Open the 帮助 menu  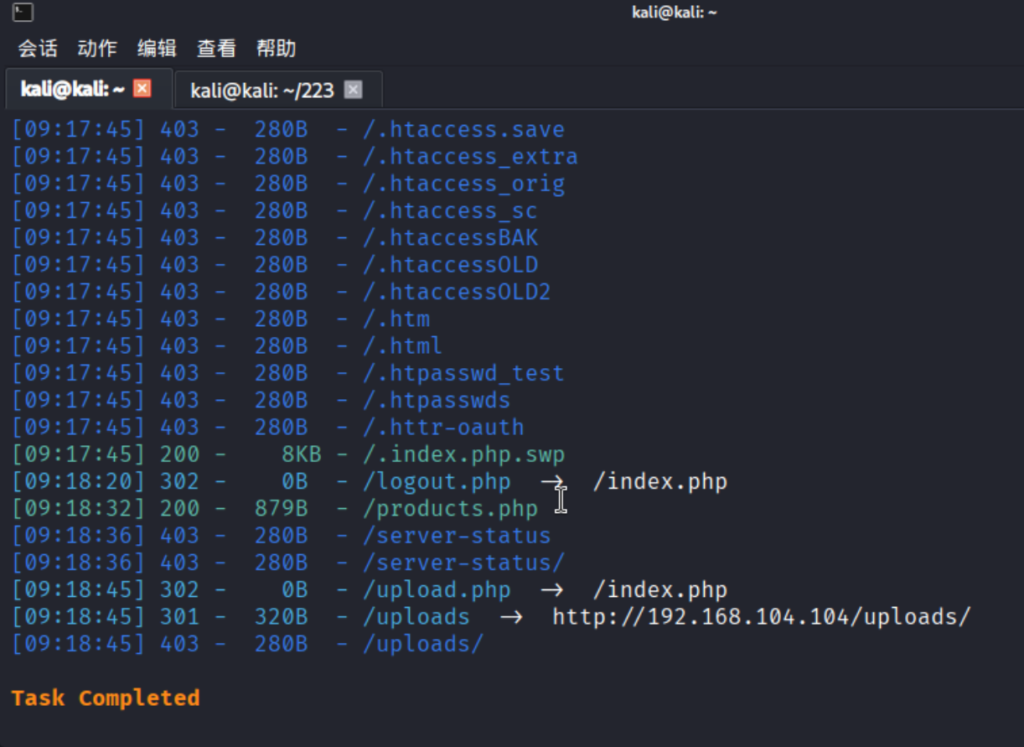pos(277,48)
